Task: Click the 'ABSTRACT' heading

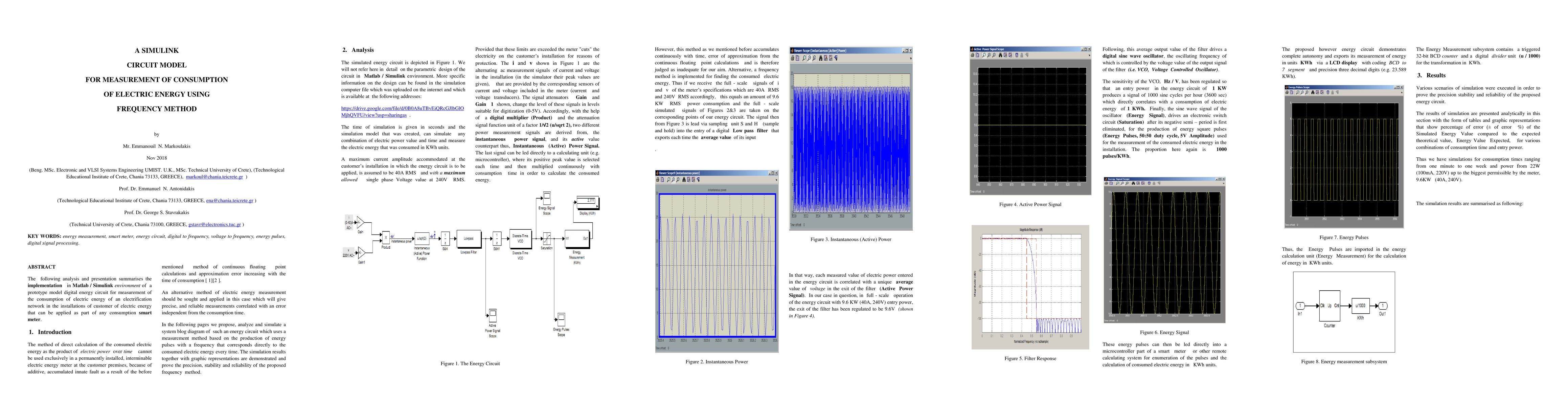Action: 41,267
